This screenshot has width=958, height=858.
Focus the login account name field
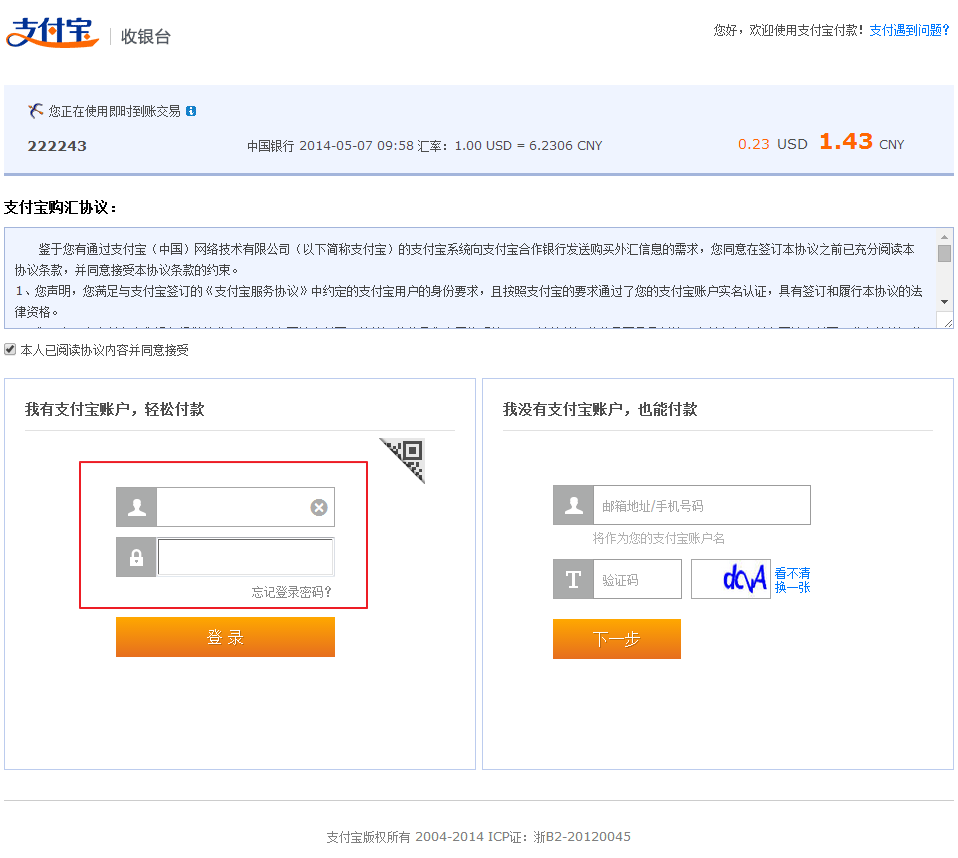[246, 507]
